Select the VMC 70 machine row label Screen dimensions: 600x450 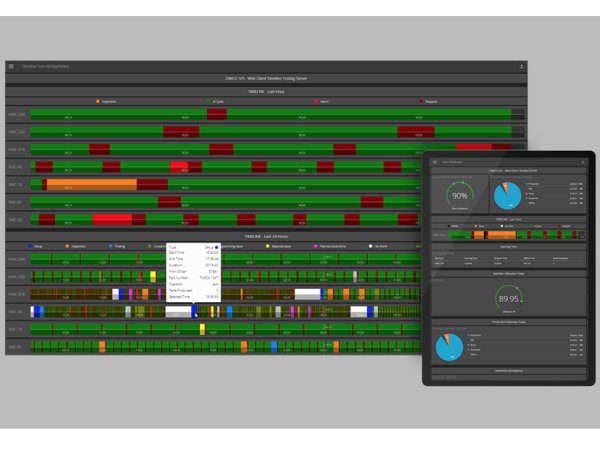click(15, 184)
